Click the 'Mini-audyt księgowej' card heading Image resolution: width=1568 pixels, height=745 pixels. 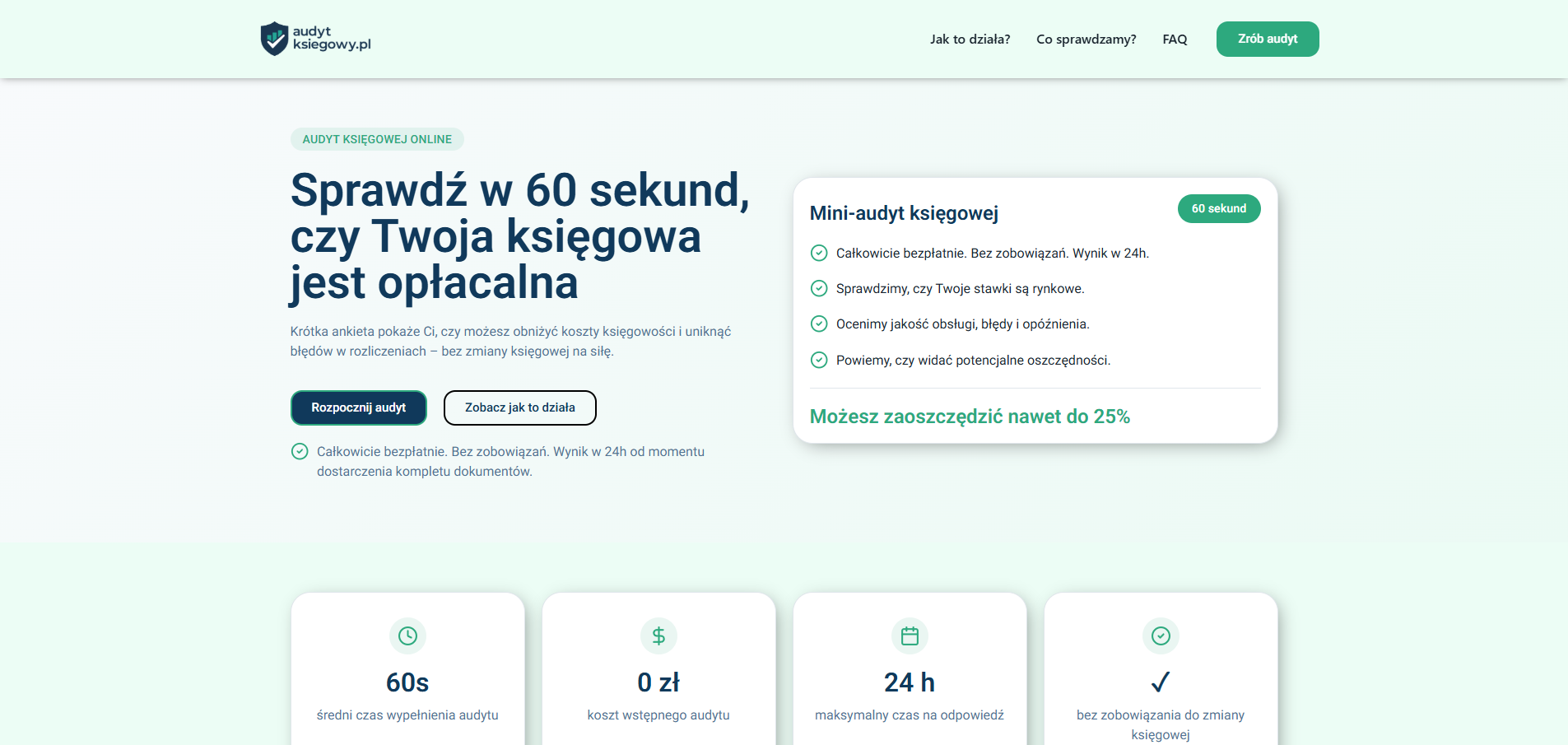click(904, 213)
